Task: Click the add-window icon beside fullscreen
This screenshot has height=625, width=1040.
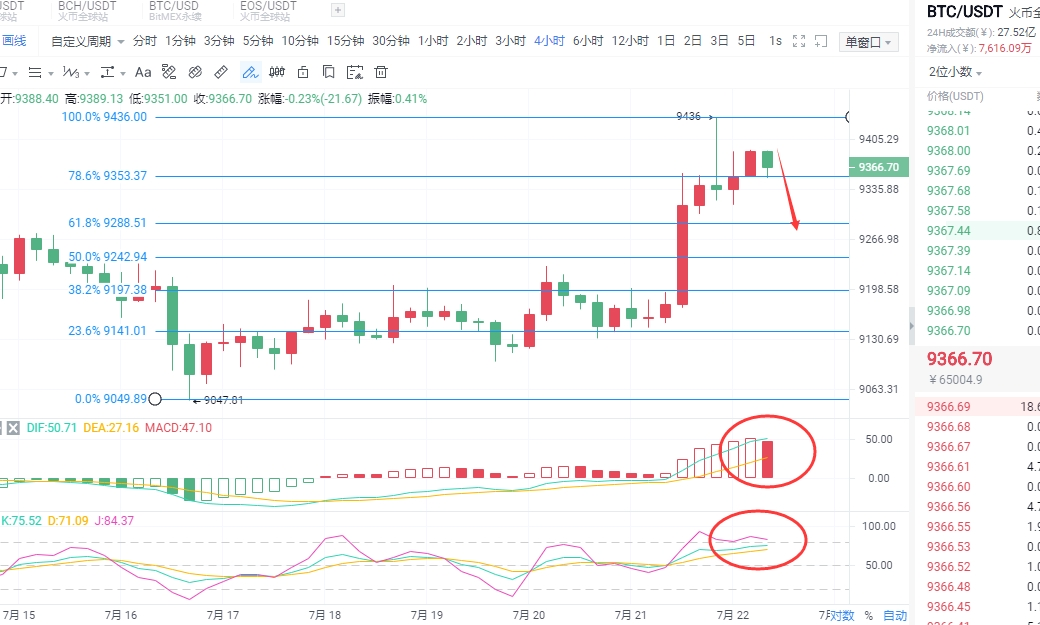Action: 824,41
